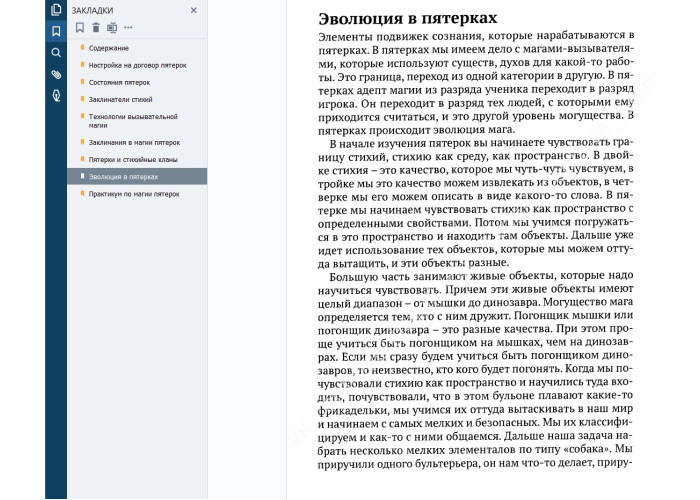Click highlighted bookmark Эволюция в пятерках
Viewport: 700px width, 500px height.
pos(123,176)
